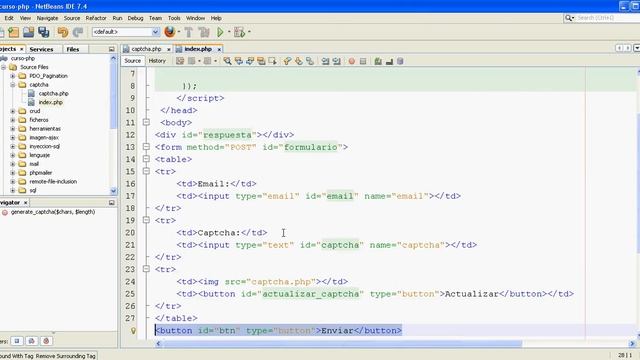
Task: Collapse the captcha folder node
Action: 13,84
